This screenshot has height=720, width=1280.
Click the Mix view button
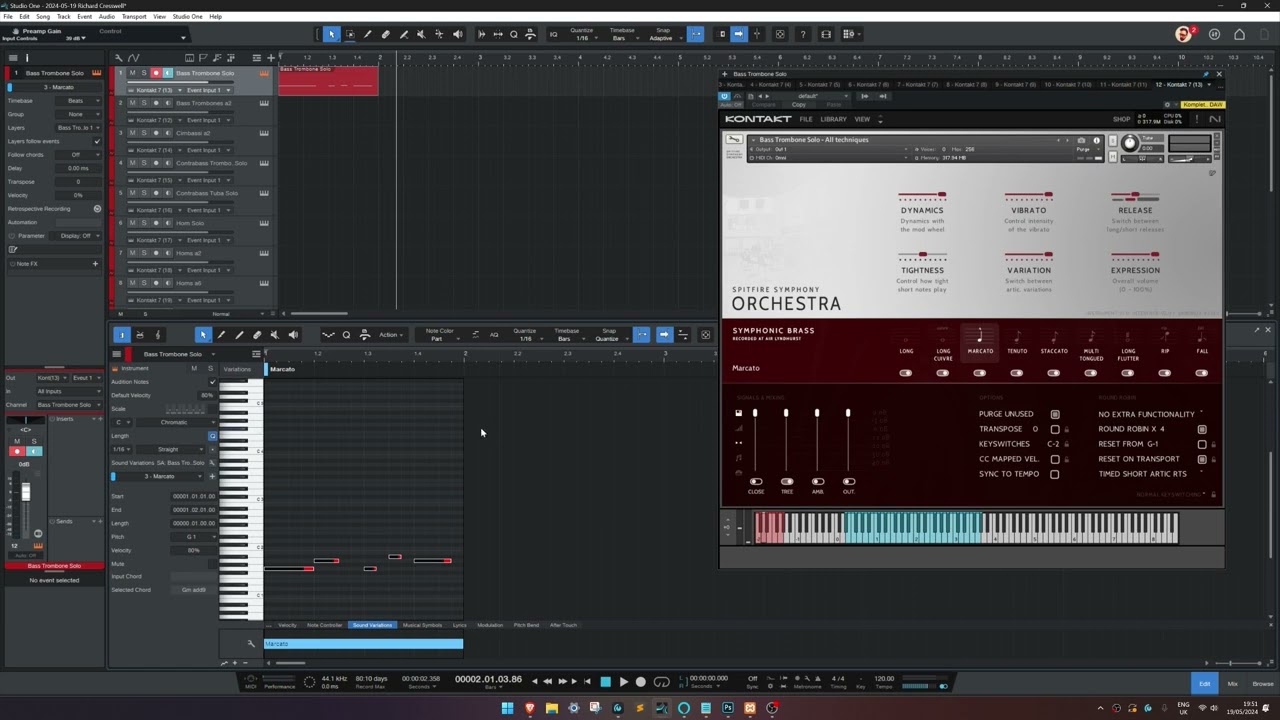pos(1232,684)
